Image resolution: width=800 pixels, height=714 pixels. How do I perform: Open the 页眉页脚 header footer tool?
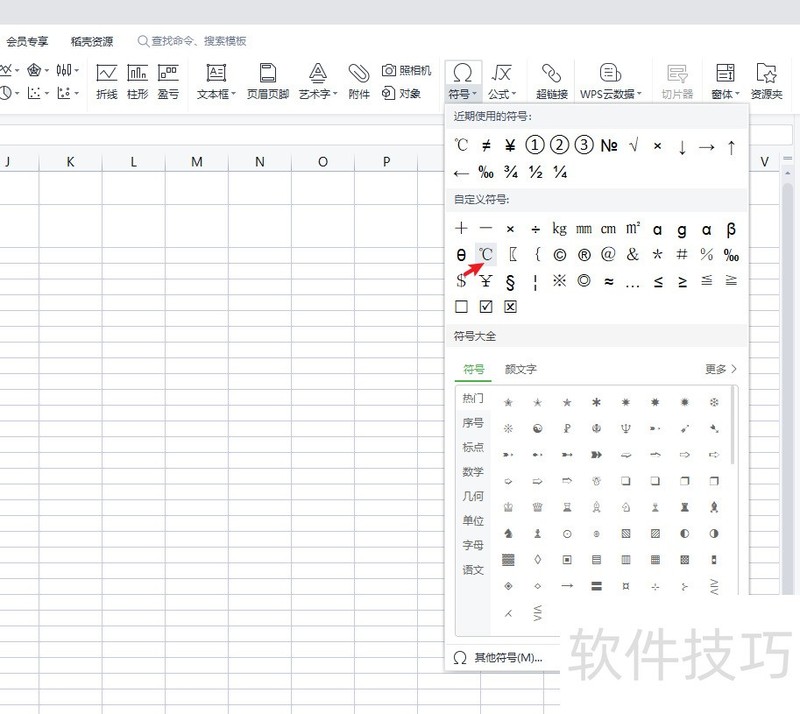pos(268,81)
